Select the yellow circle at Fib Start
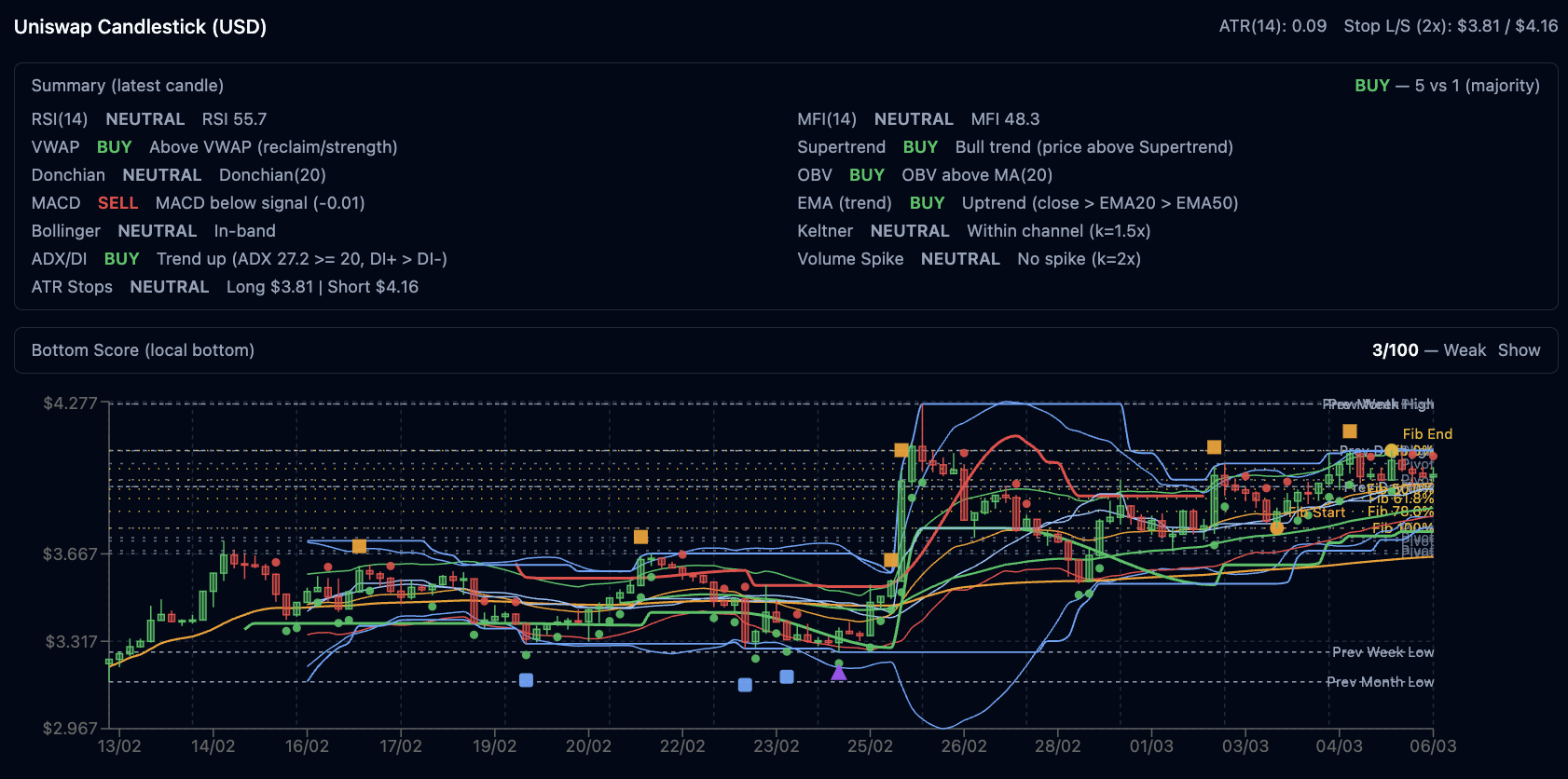 (x=1276, y=527)
